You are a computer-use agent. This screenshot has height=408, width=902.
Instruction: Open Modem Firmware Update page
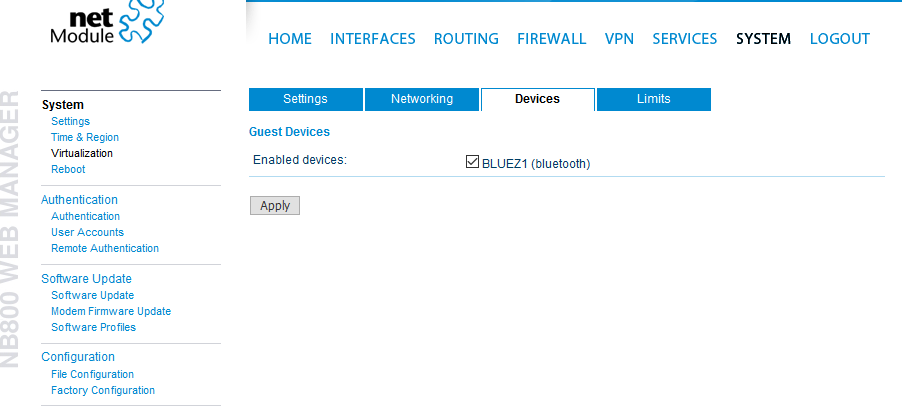tap(111, 311)
